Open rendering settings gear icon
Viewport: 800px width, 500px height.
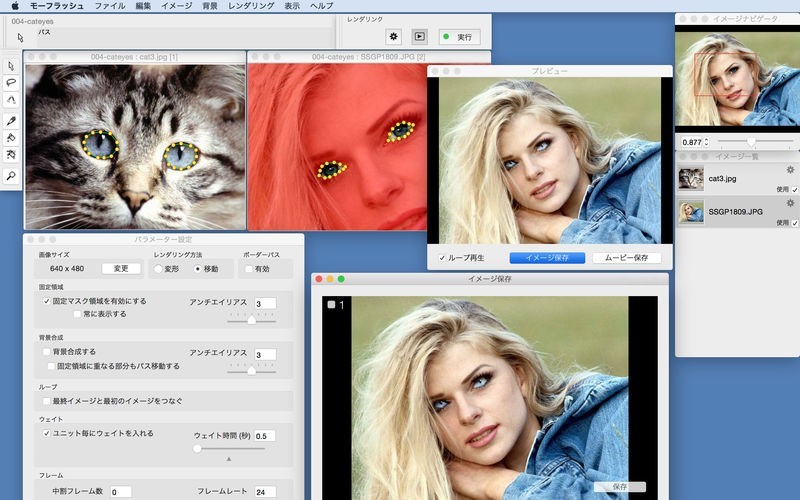click(394, 37)
